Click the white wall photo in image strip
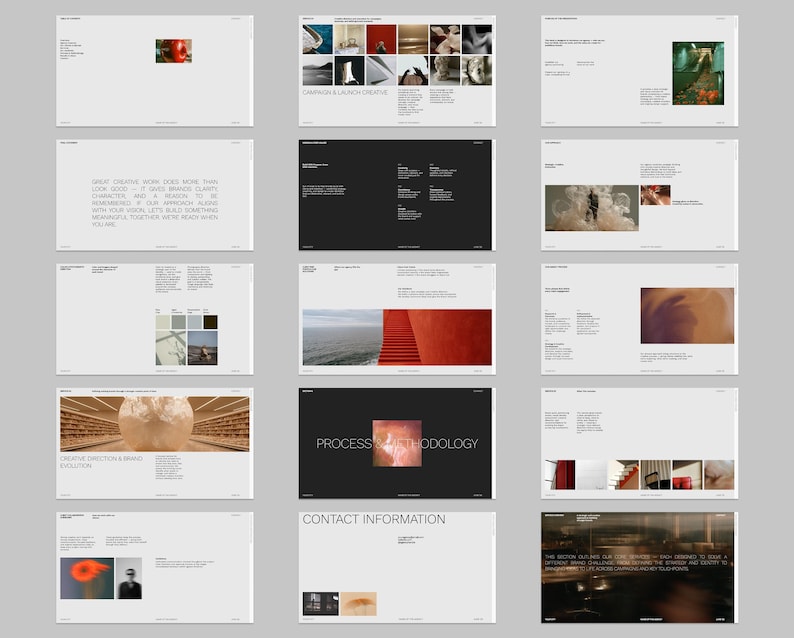The height and width of the screenshot is (638, 794). [x=592, y=474]
